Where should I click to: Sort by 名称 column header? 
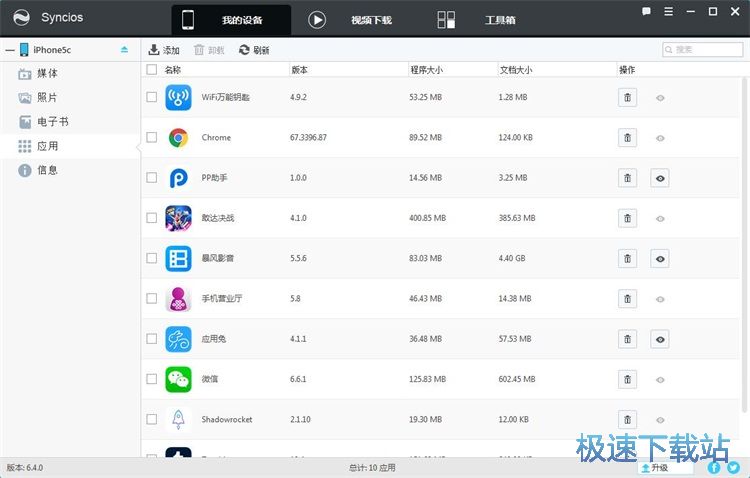point(173,70)
